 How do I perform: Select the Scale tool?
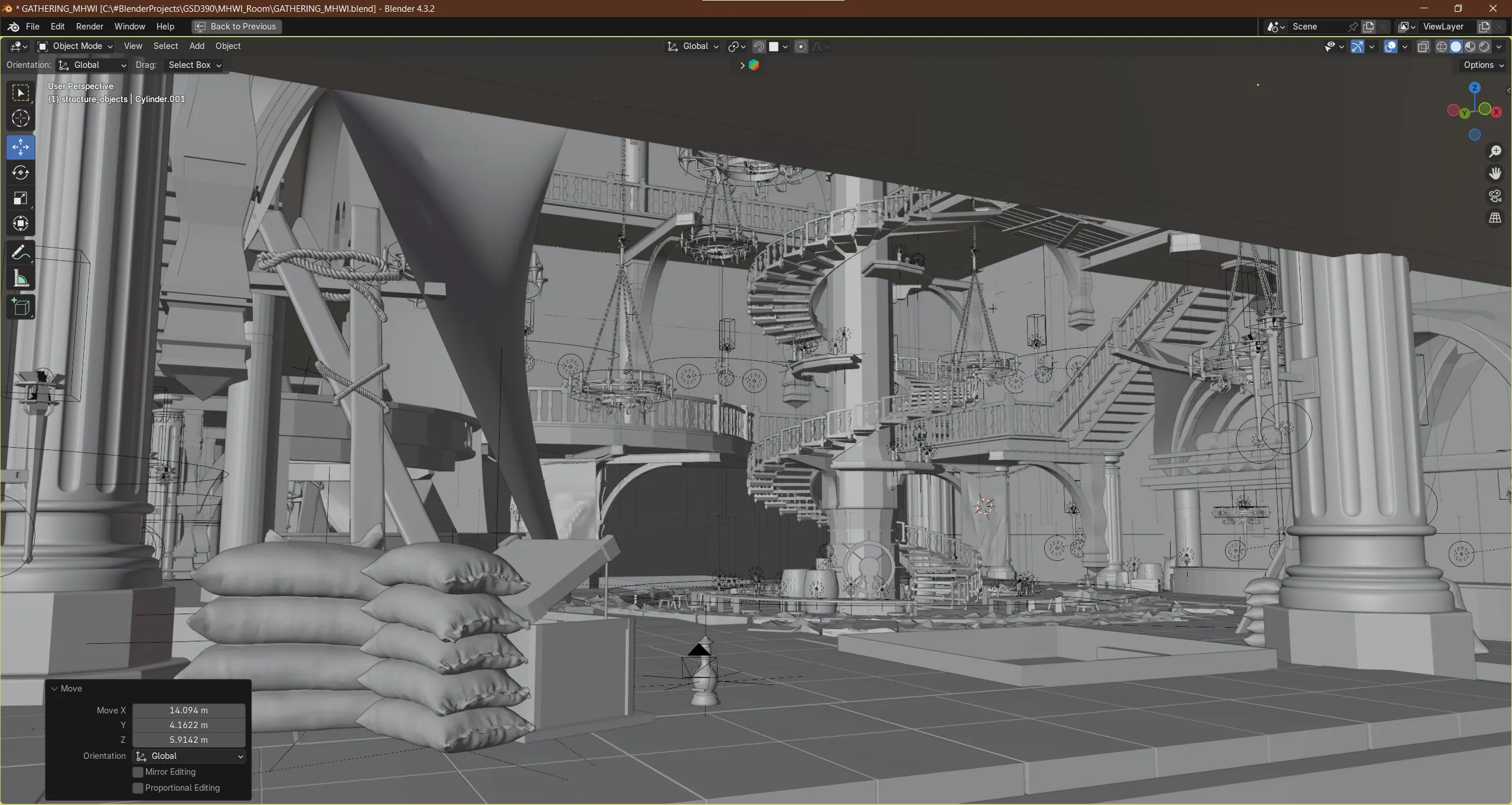tap(21, 198)
